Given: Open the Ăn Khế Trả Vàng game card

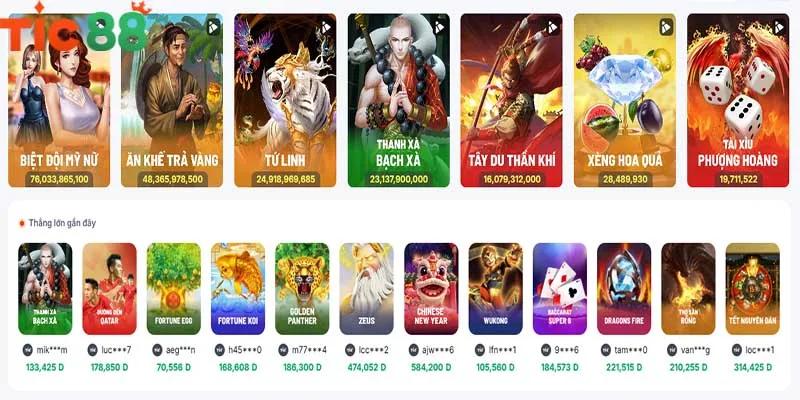Looking at the screenshot, I should 172,101.
